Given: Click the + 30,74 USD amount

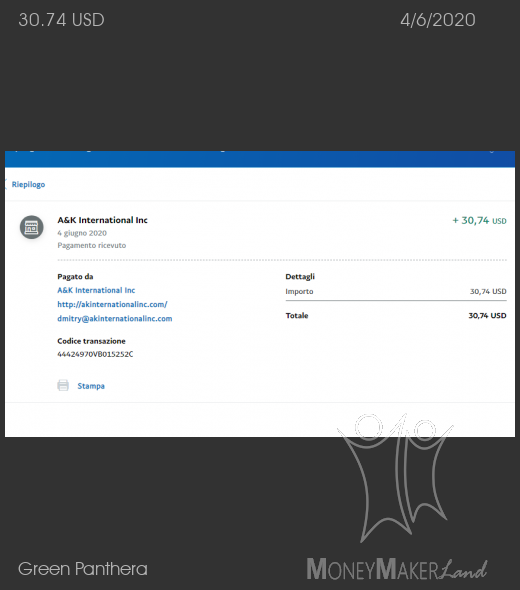Looking at the screenshot, I should tap(479, 220).
